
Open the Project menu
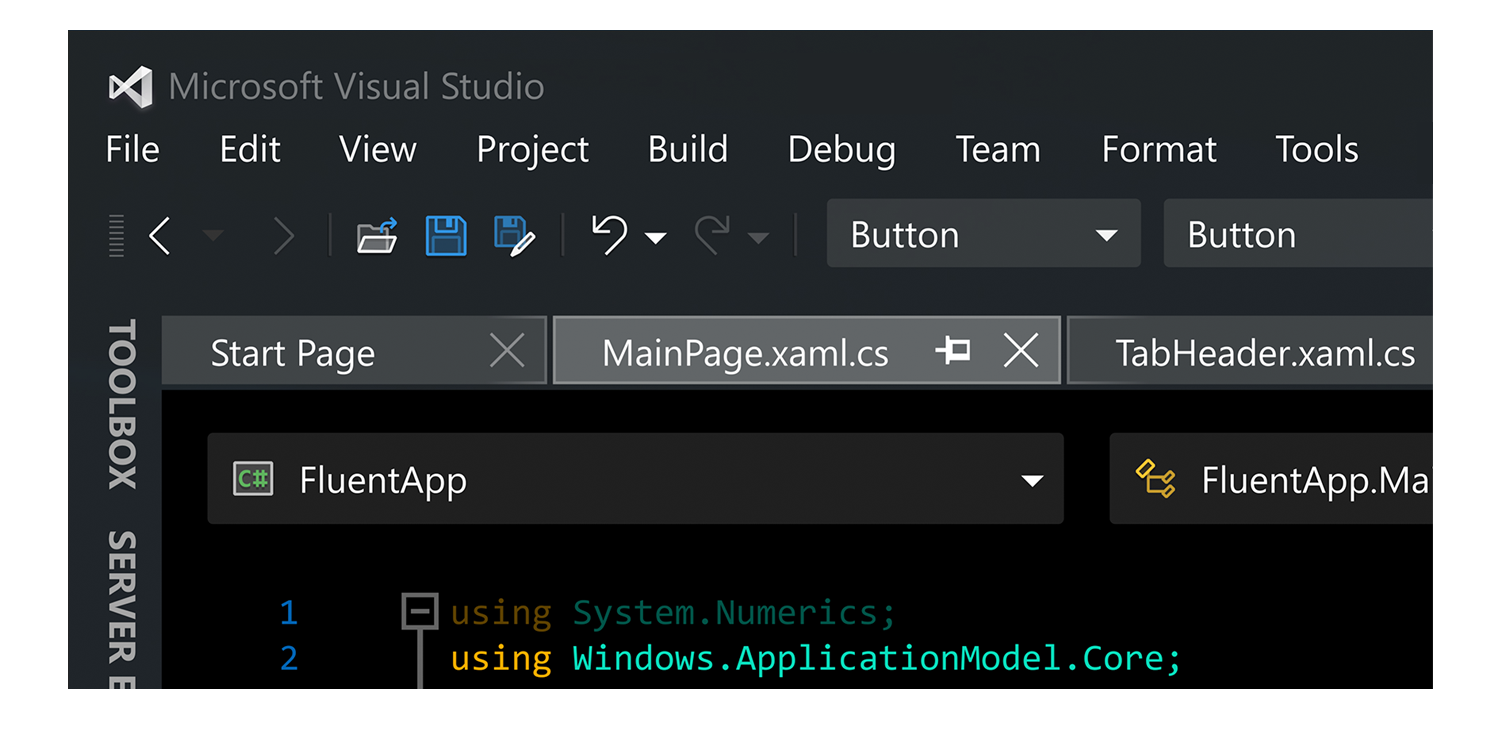click(533, 151)
